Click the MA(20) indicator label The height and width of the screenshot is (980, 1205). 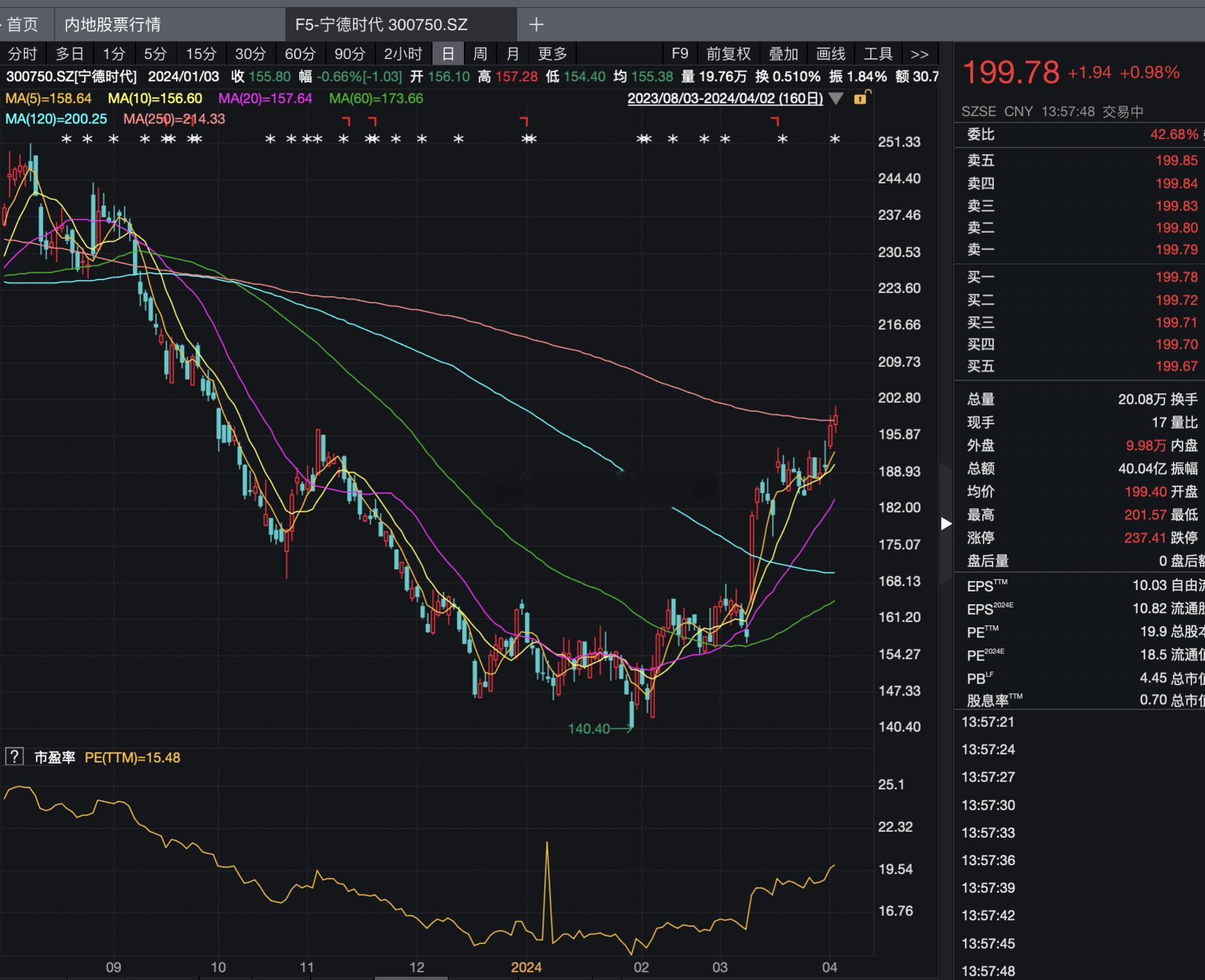(265, 99)
